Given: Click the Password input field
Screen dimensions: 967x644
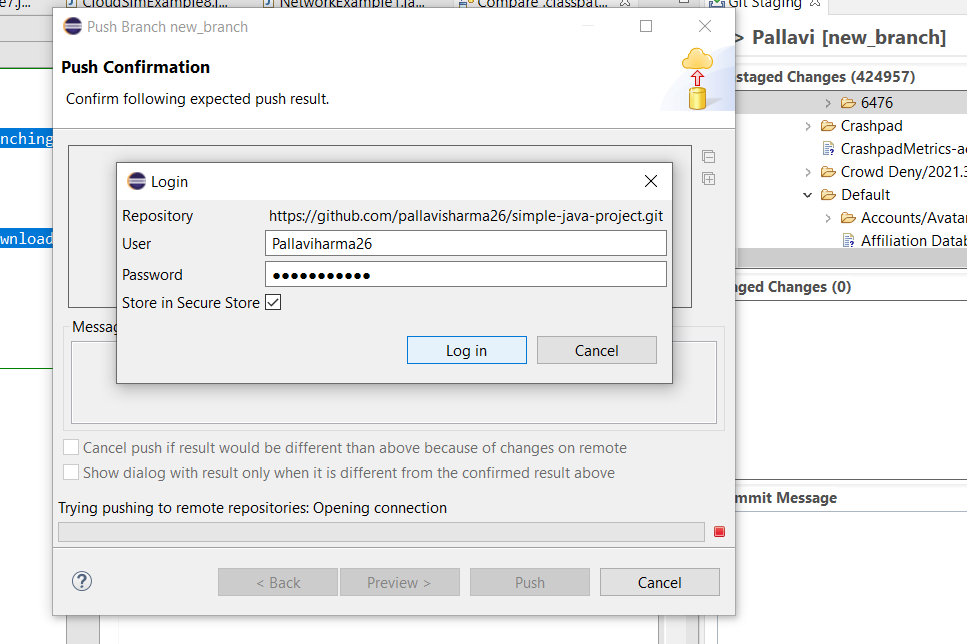Looking at the screenshot, I should 466,274.
